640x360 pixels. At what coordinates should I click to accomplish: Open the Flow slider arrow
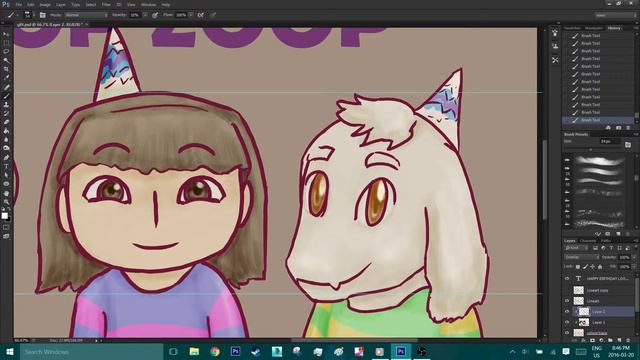click(191, 15)
